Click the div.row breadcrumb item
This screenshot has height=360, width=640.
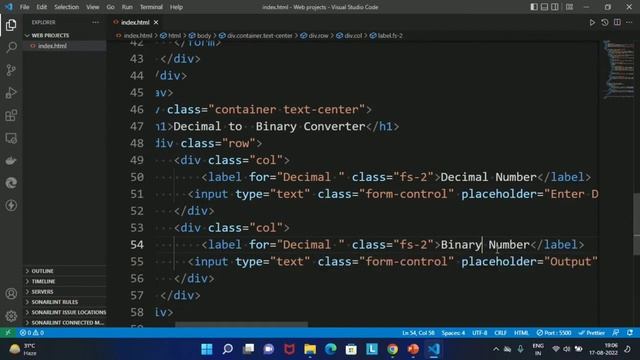314,36
